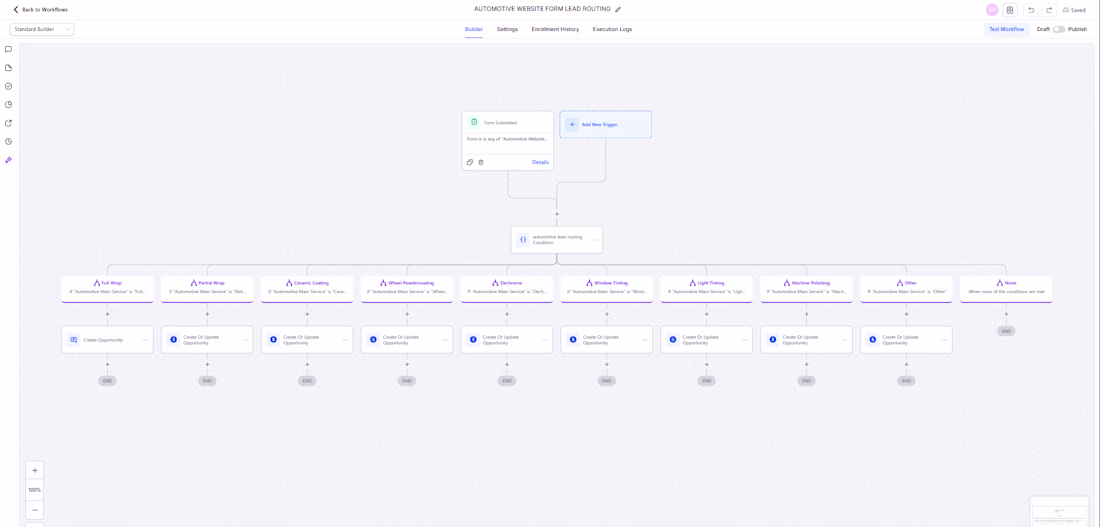Image resolution: width=1100 pixels, height=527 pixels.
Task: Open the workflow notes clipboard icon
Action: (1010, 10)
